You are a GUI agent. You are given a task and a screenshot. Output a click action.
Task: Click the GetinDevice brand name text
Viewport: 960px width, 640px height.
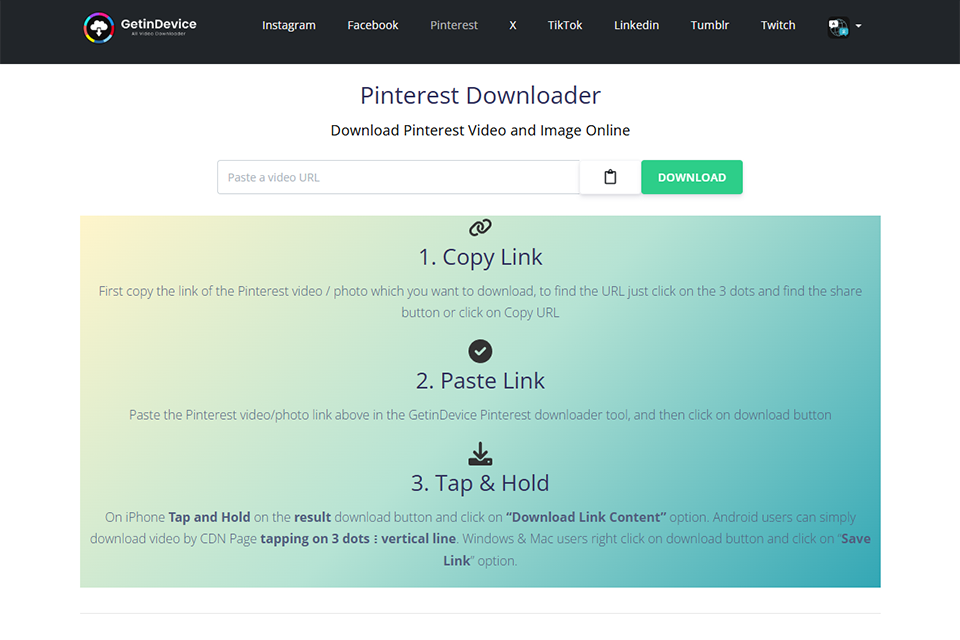pyautogui.click(x=159, y=24)
